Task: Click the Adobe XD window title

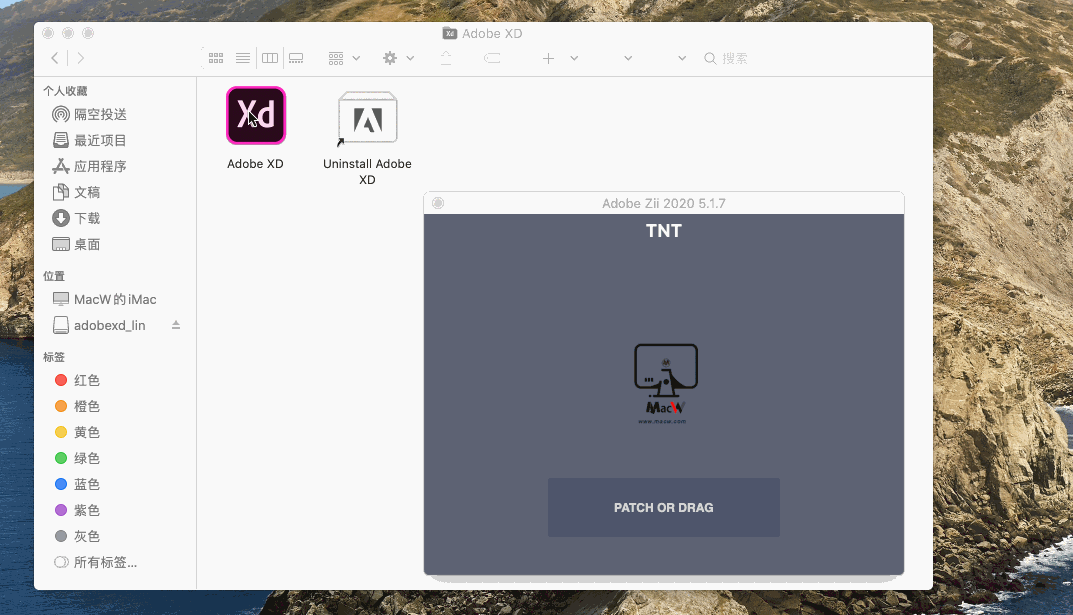Action: pyautogui.click(x=492, y=34)
